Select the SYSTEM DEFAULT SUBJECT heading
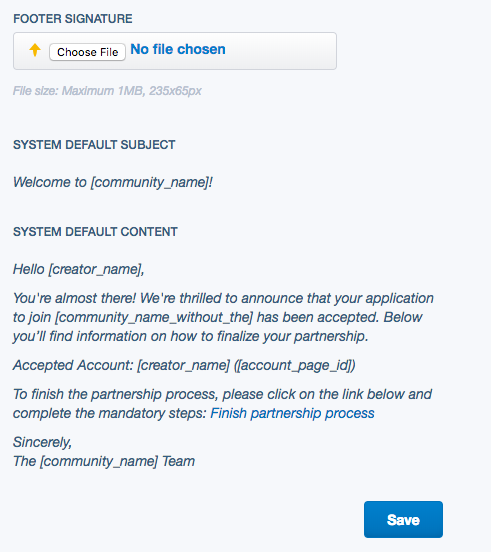 pos(94,145)
